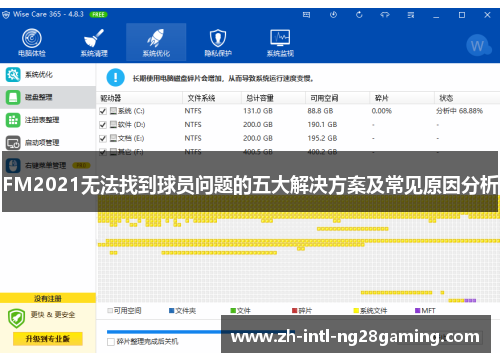This screenshot has height=362, width=500.
Task: Click the 升级到专业版 upgrade button
Action: 48,339
